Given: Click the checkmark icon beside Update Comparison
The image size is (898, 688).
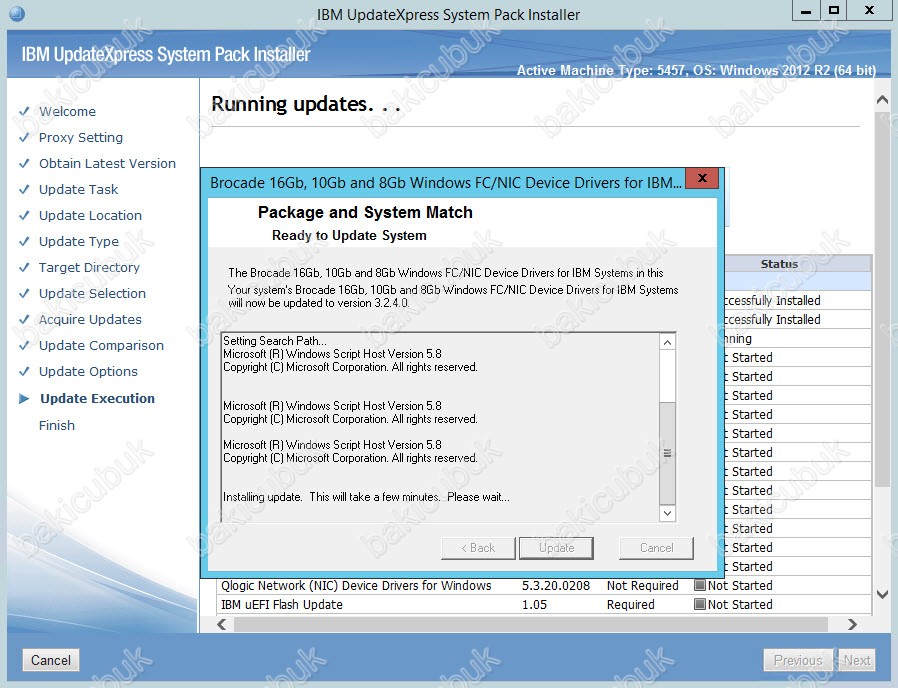Looking at the screenshot, I should 24,345.
